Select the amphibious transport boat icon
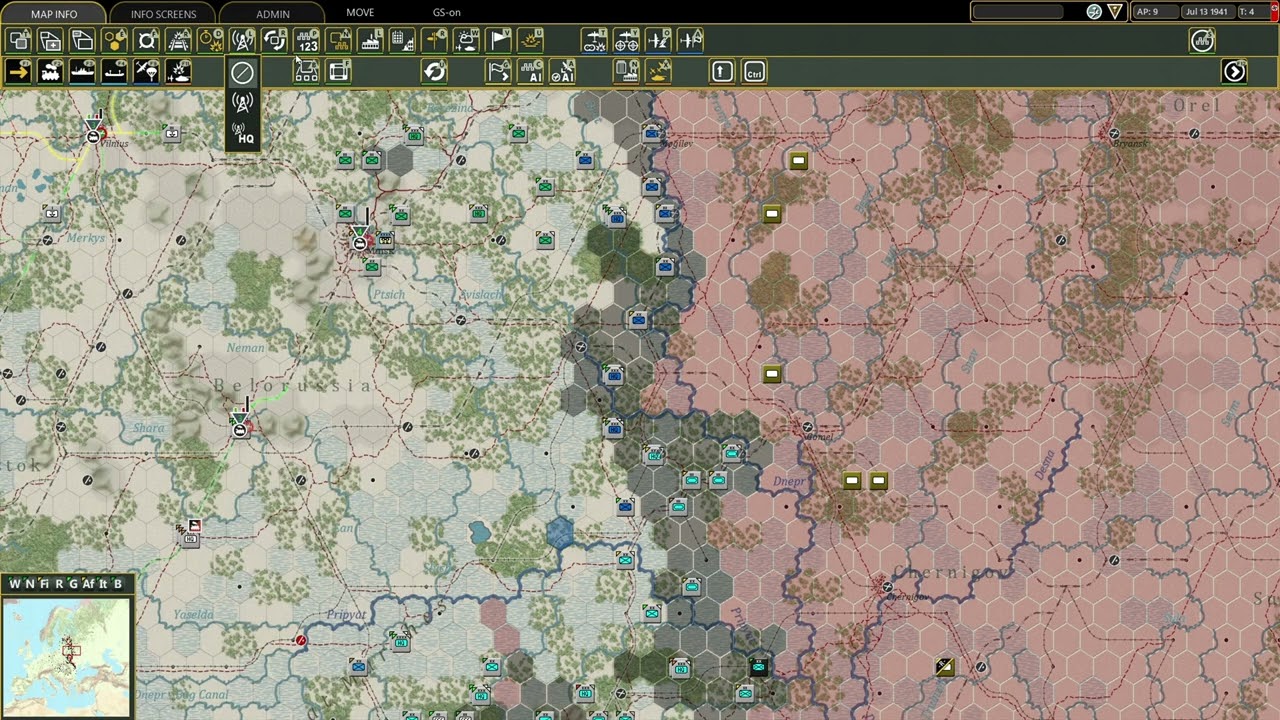 click(115, 71)
